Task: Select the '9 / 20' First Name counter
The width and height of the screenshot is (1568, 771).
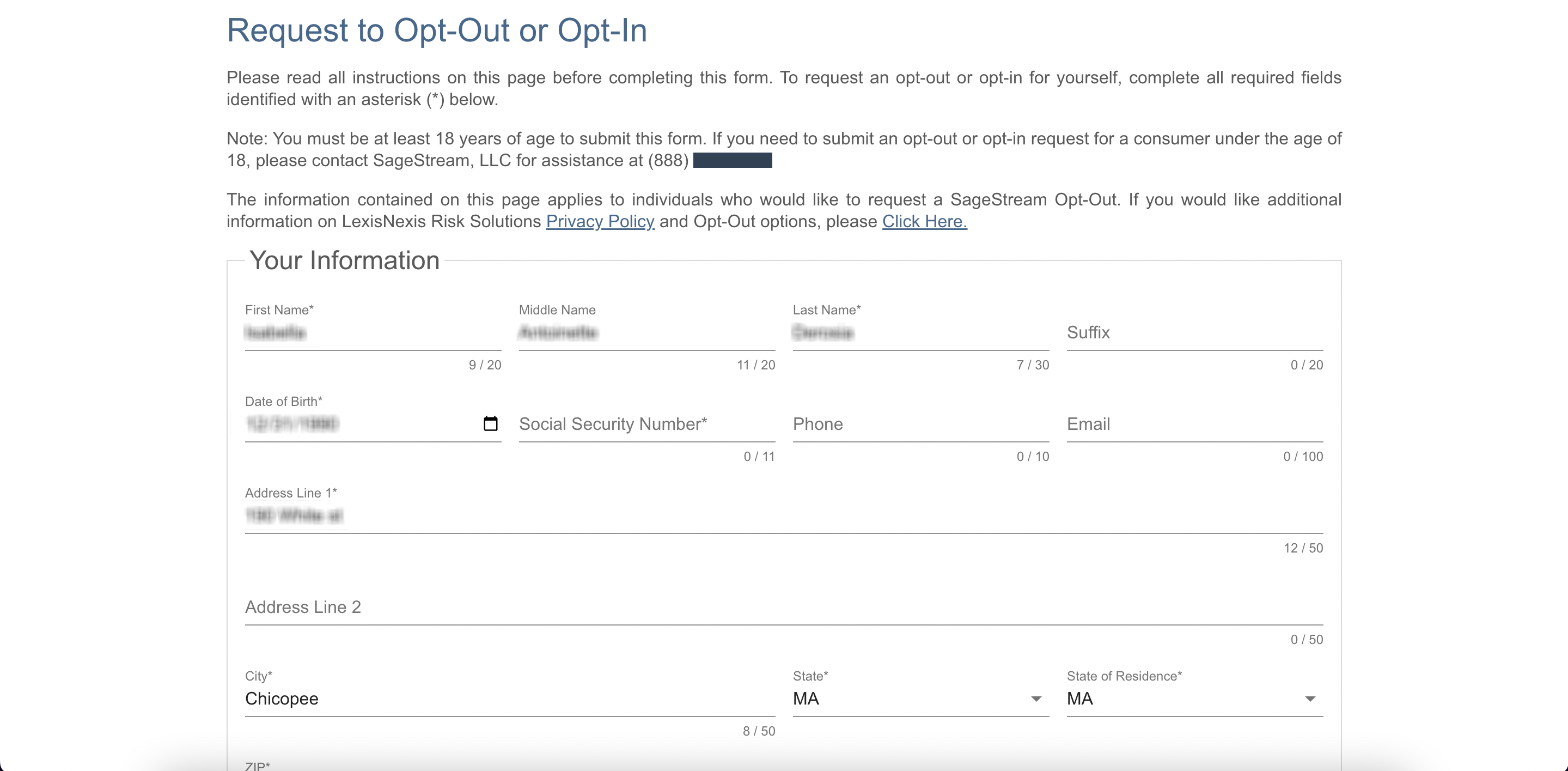Action: tap(485, 365)
